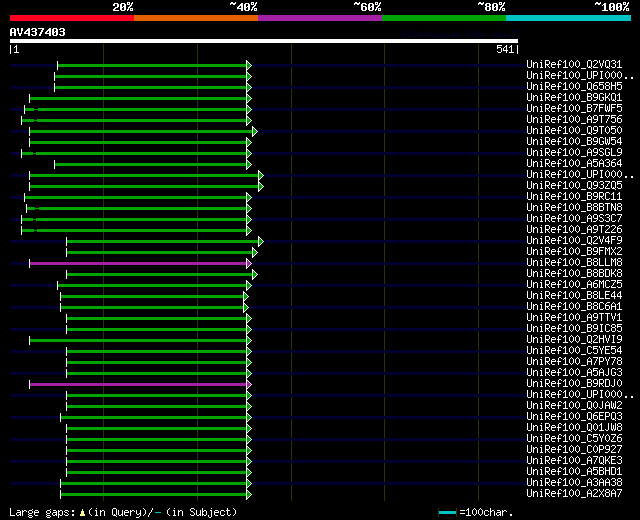Select the UniRef100_Q2V4F9 label

tap(574, 240)
